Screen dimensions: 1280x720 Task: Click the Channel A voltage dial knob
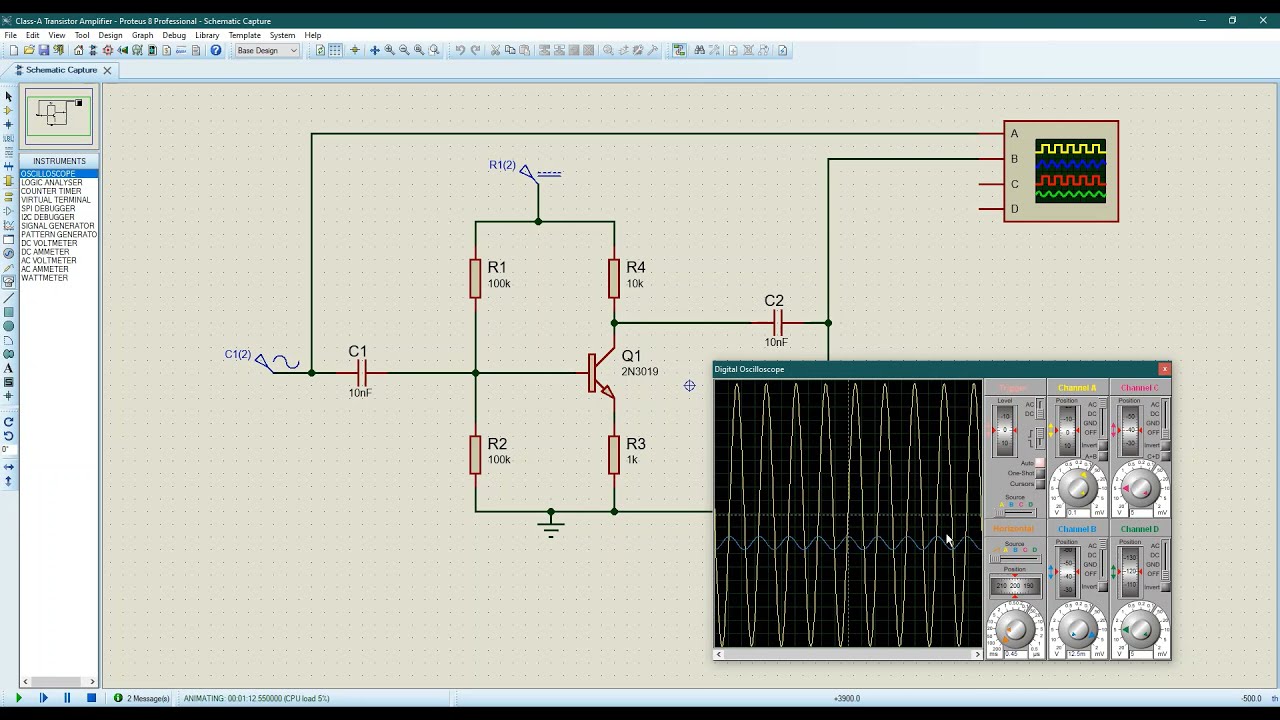(x=1076, y=487)
